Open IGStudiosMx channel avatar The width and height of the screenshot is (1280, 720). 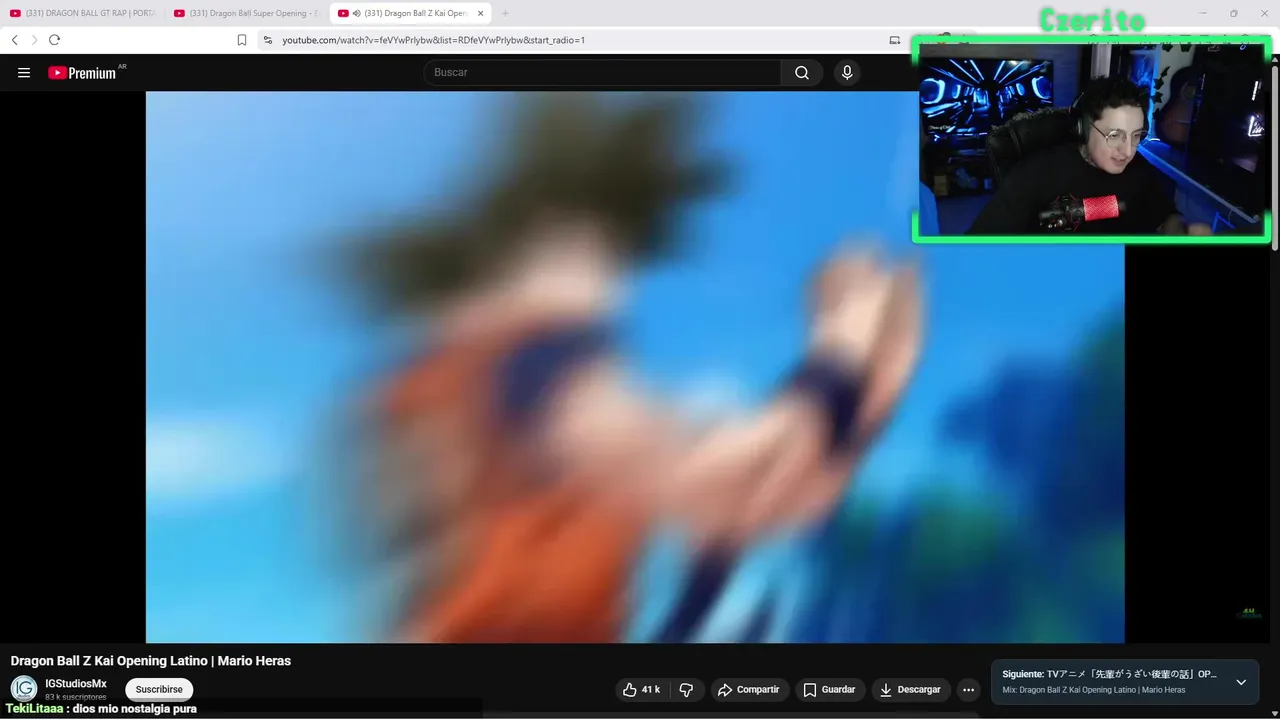coord(24,689)
